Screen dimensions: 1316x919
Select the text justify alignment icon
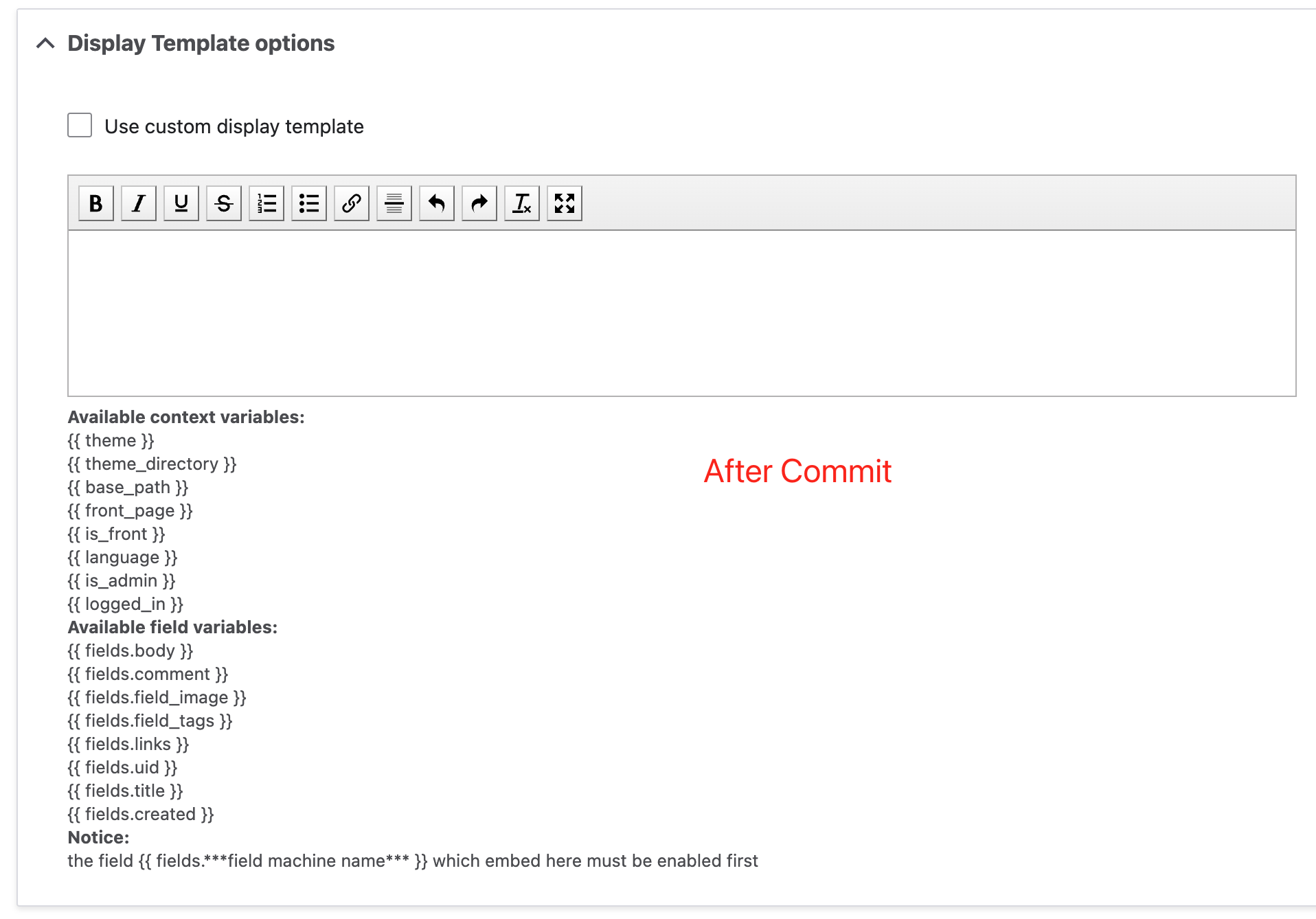pyautogui.click(x=394, y=203)
